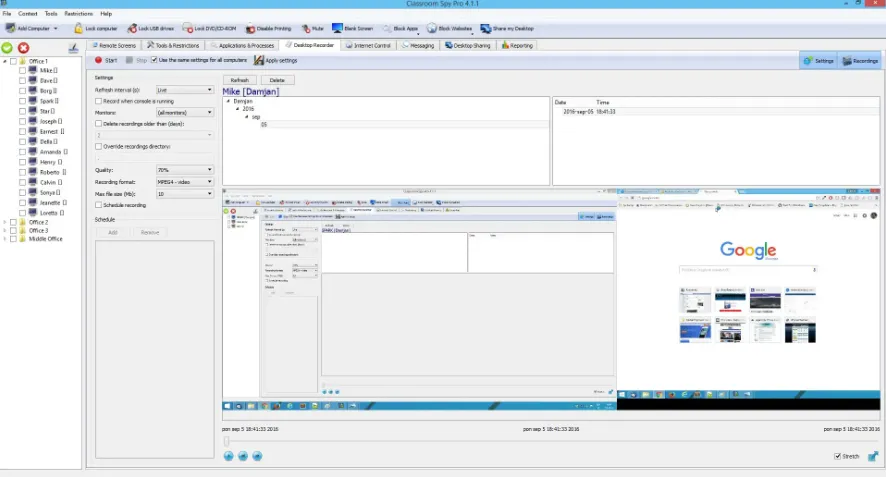Open the Recording format dropdown
Image resolution: width=886 pixels, height=477 pixels.
tap(185, 182)
